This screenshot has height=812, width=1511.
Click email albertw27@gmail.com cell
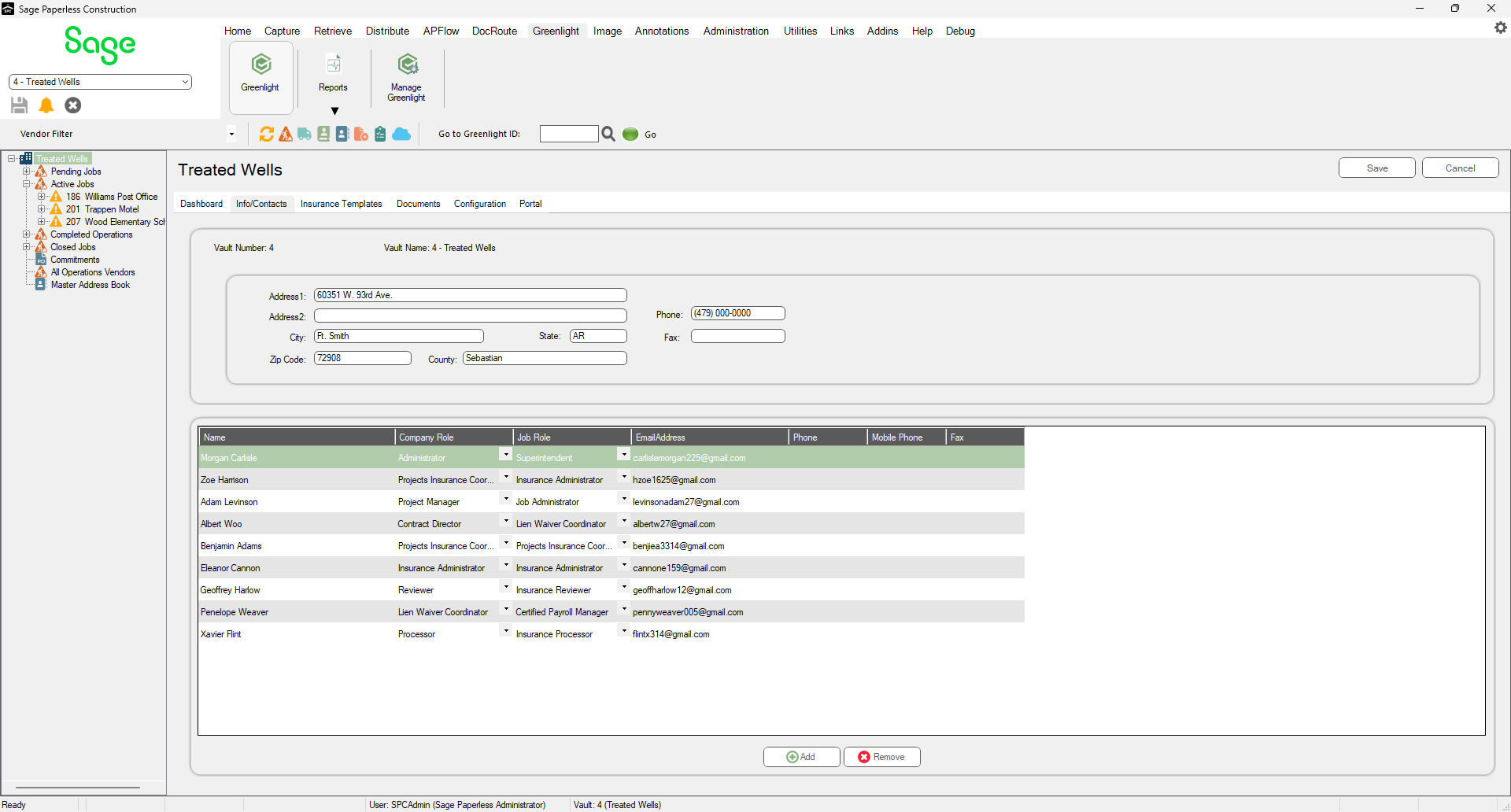click(x=709, y=524)
